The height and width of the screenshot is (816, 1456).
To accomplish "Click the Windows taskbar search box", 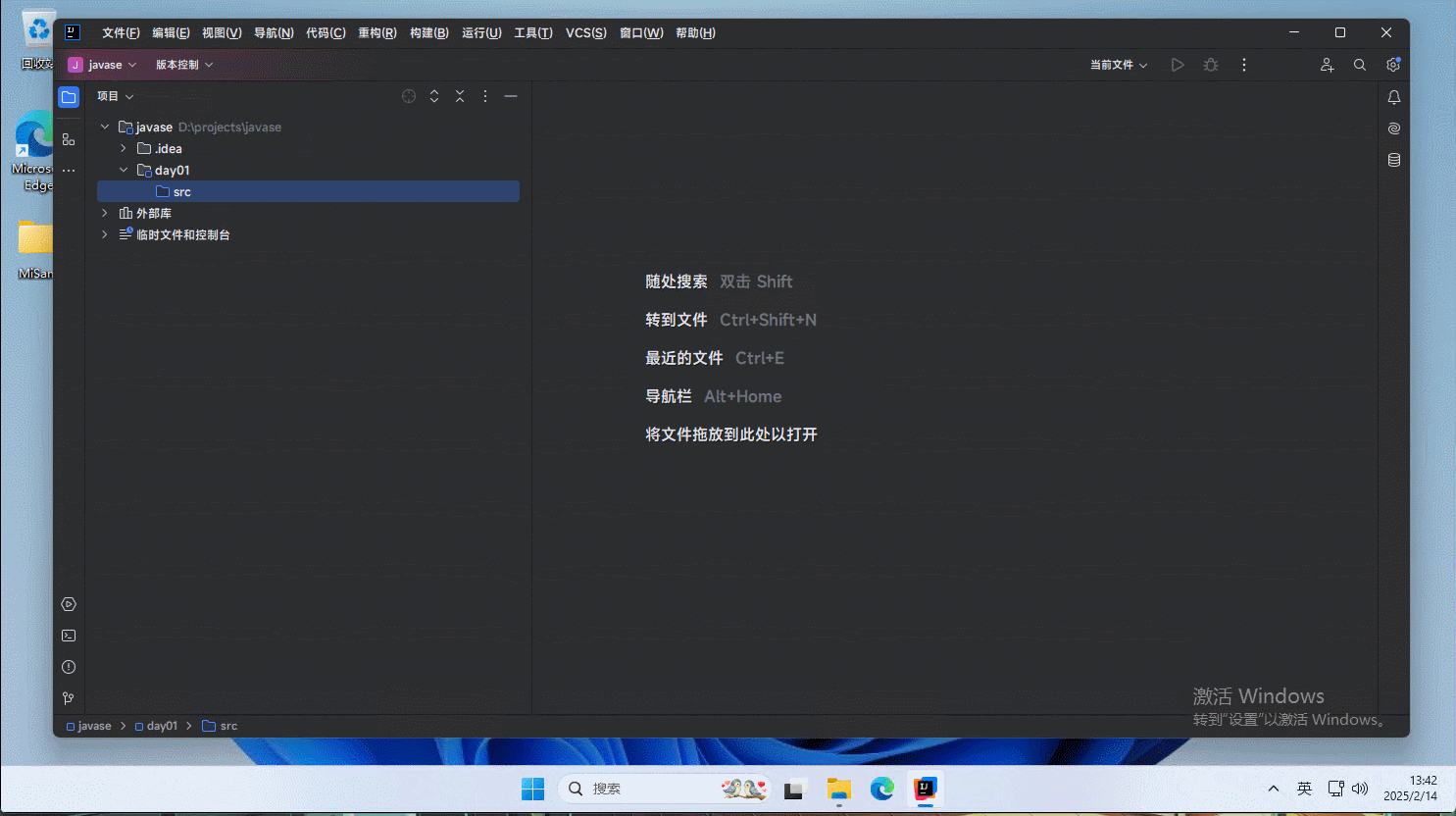I will point(647,789).
